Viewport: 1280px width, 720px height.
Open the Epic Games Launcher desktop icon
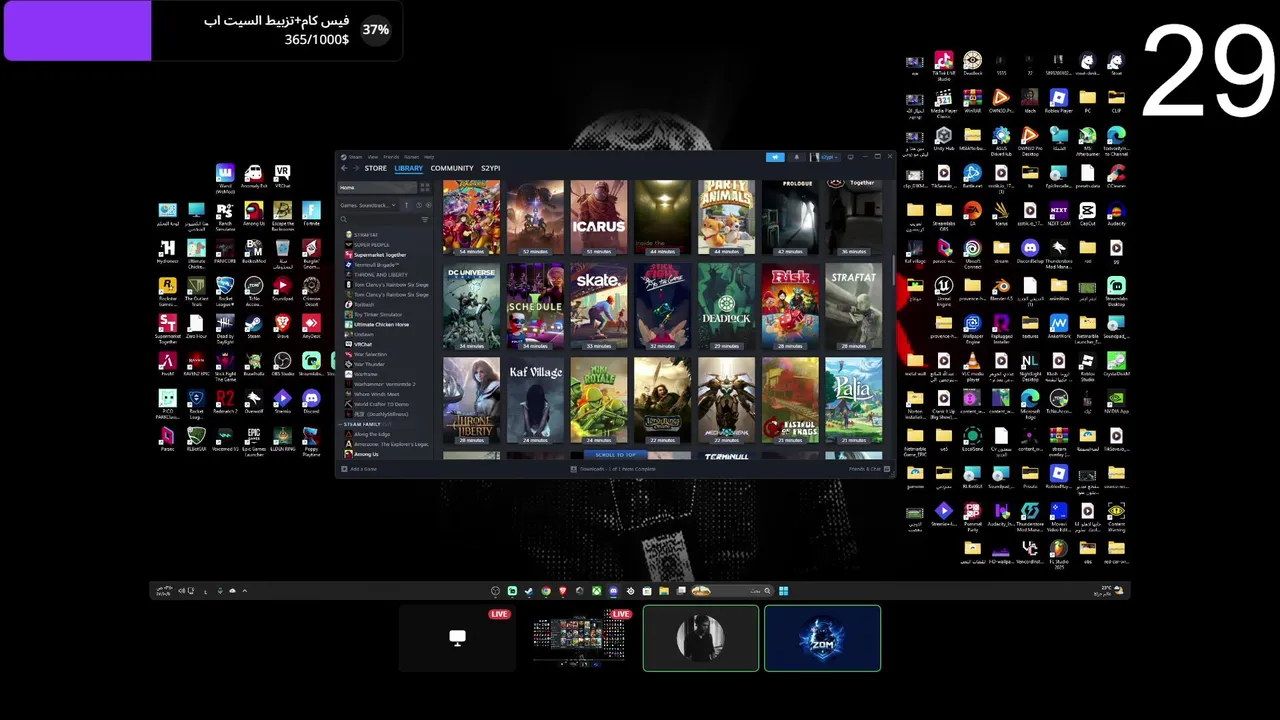[254, 440]
